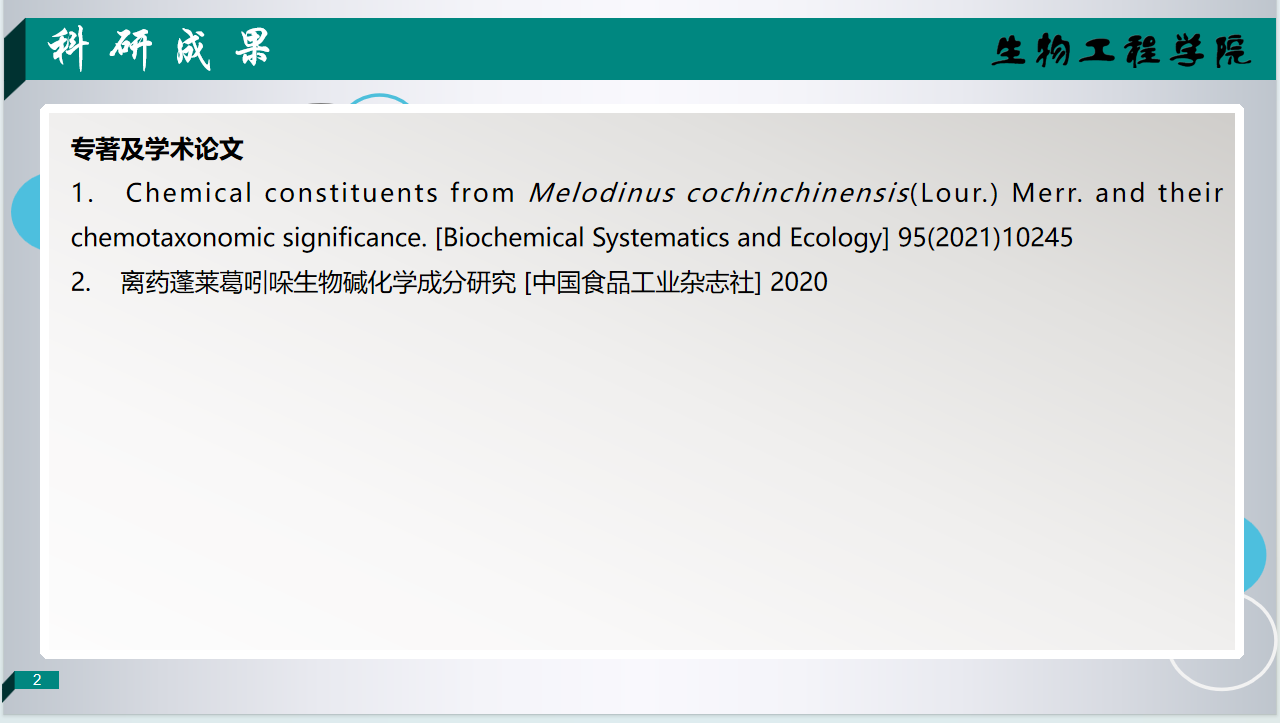Viewport: 1280px width, 723px height.
Task: Click the year 2020 in reference two
Action: click(799, 283)
